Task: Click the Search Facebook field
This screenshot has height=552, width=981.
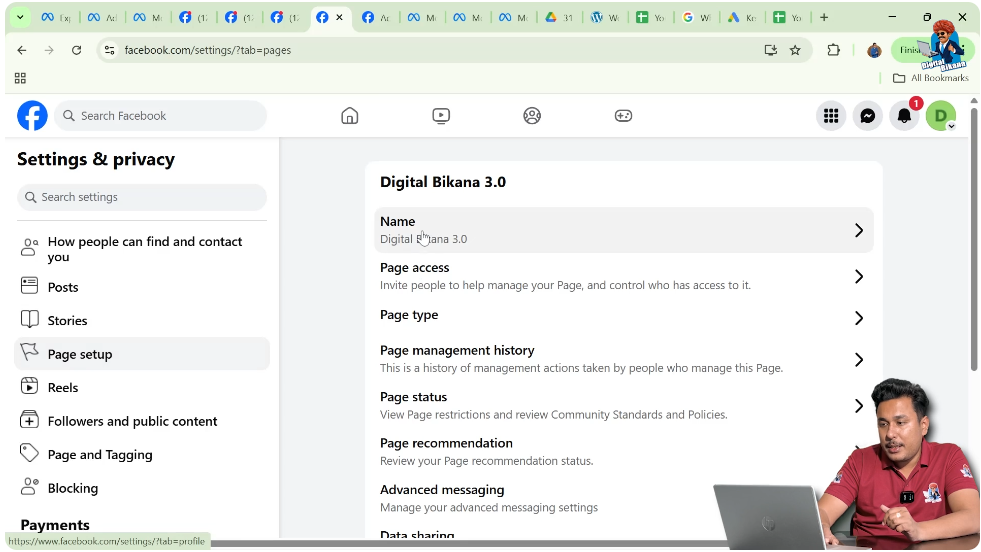Action: [x=161, y=116]
